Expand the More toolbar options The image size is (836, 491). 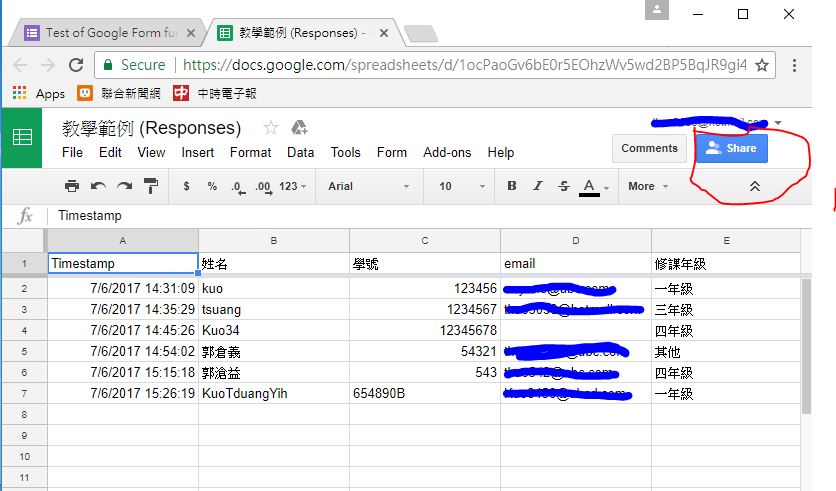coord(647,186)
